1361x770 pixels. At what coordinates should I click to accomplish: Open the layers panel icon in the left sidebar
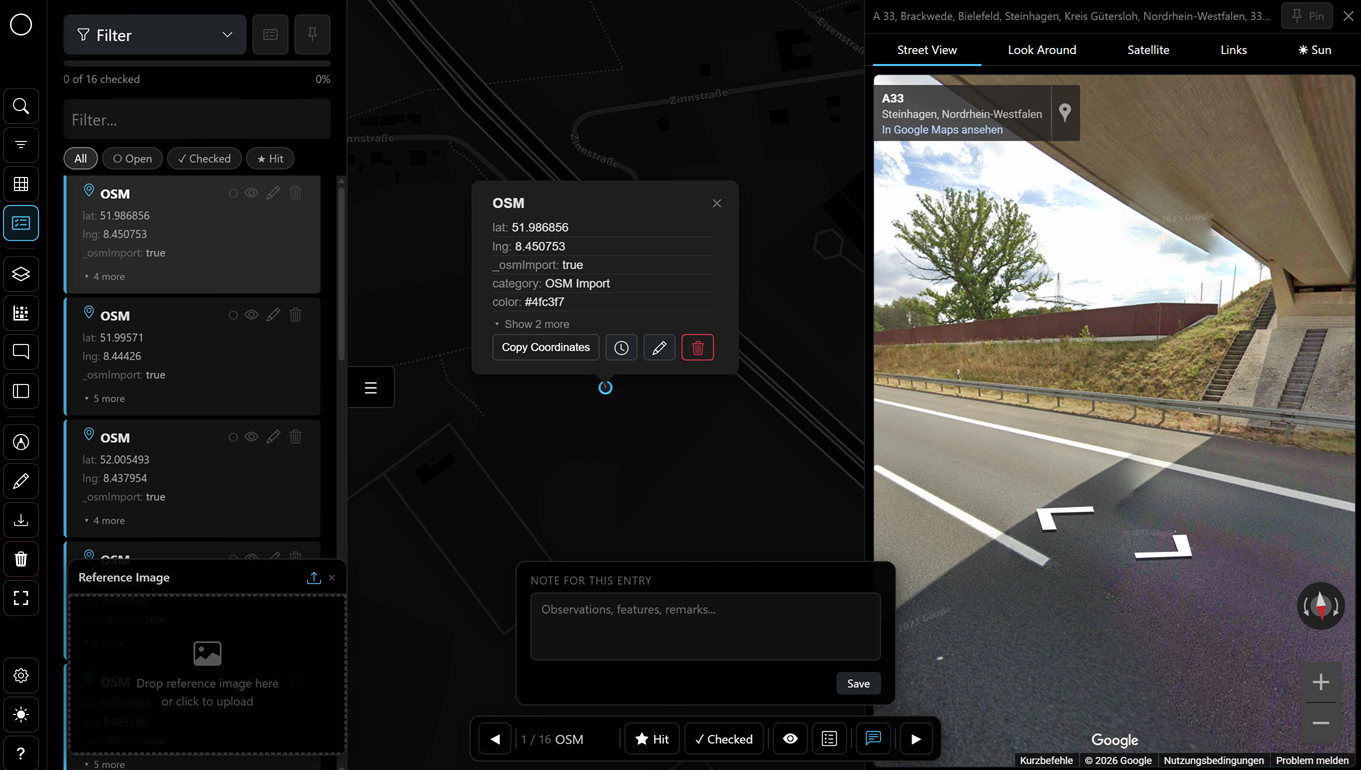21,274
